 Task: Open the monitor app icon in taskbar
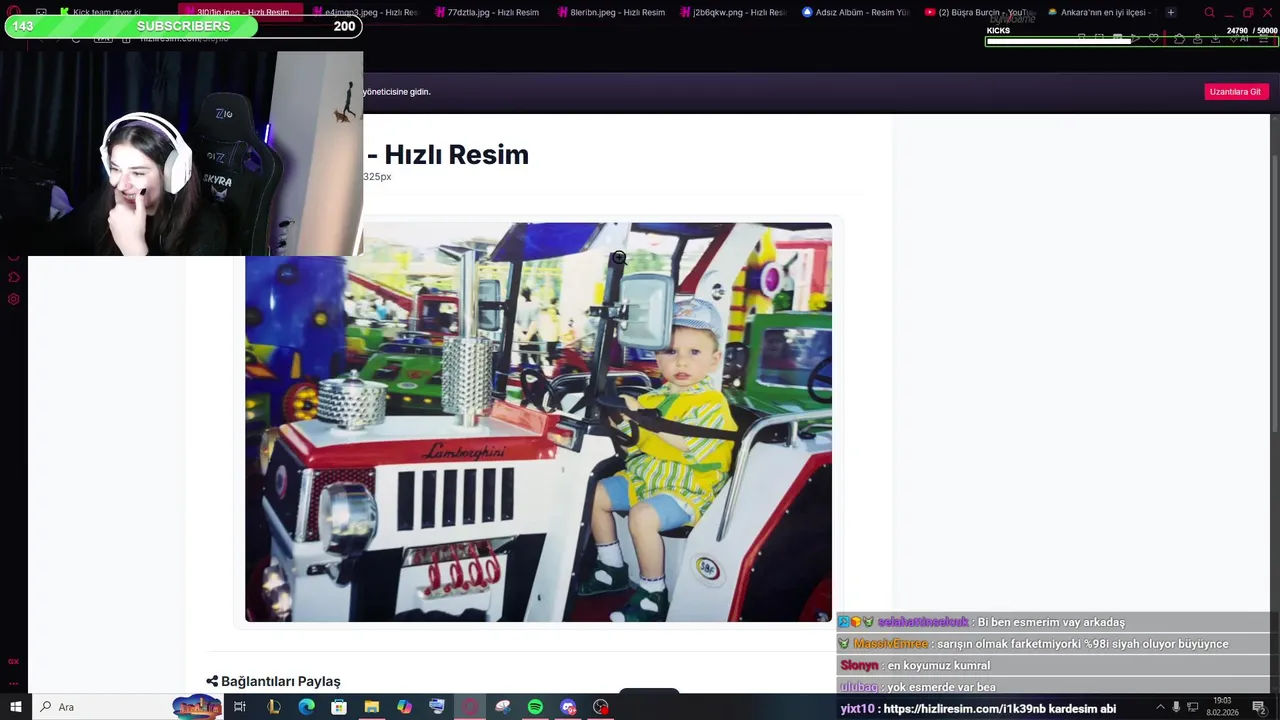coord(437,707)
